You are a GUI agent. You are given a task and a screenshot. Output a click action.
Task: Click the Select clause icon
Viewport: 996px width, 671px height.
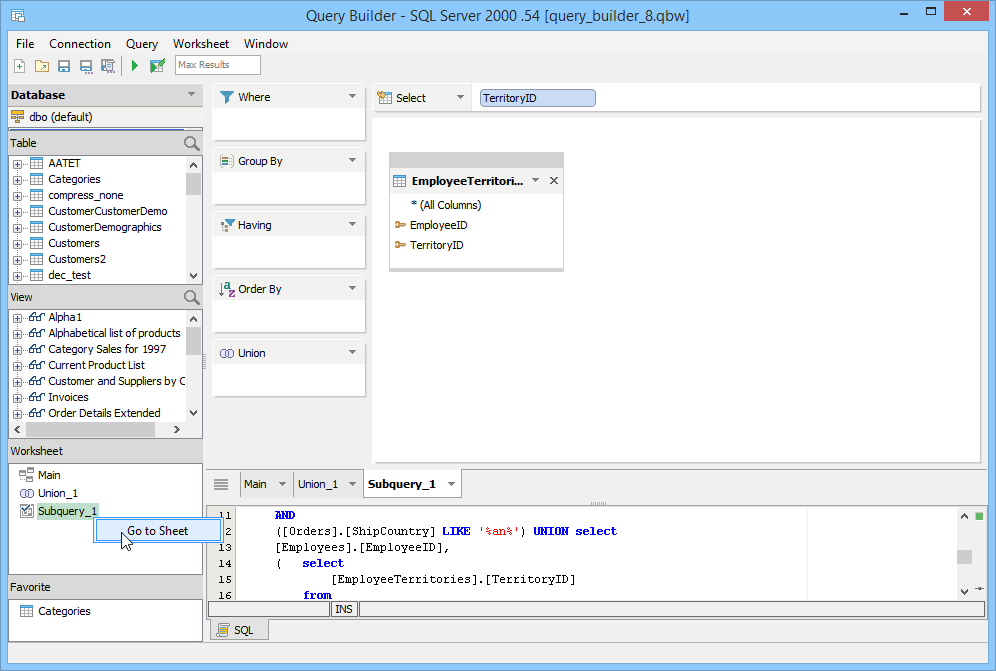[x=384, y=98]
